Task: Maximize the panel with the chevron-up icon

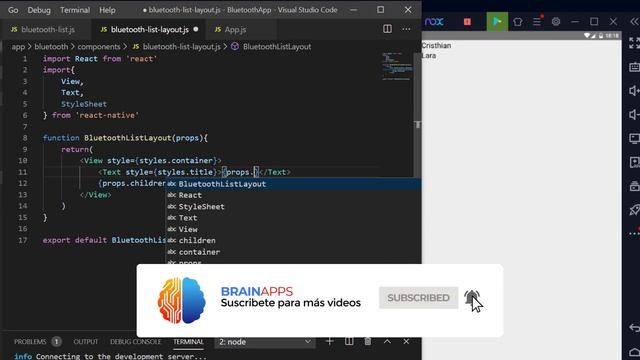Action: click(x=387, y=341)
